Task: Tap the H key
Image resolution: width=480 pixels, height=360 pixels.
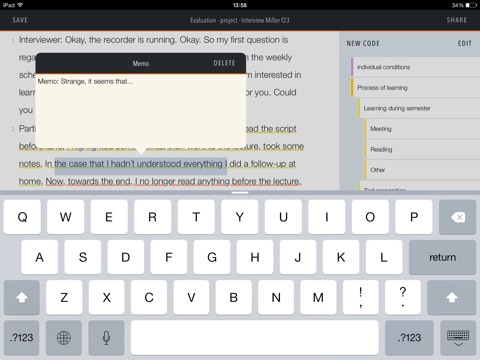Action: (x=255, y=257)
